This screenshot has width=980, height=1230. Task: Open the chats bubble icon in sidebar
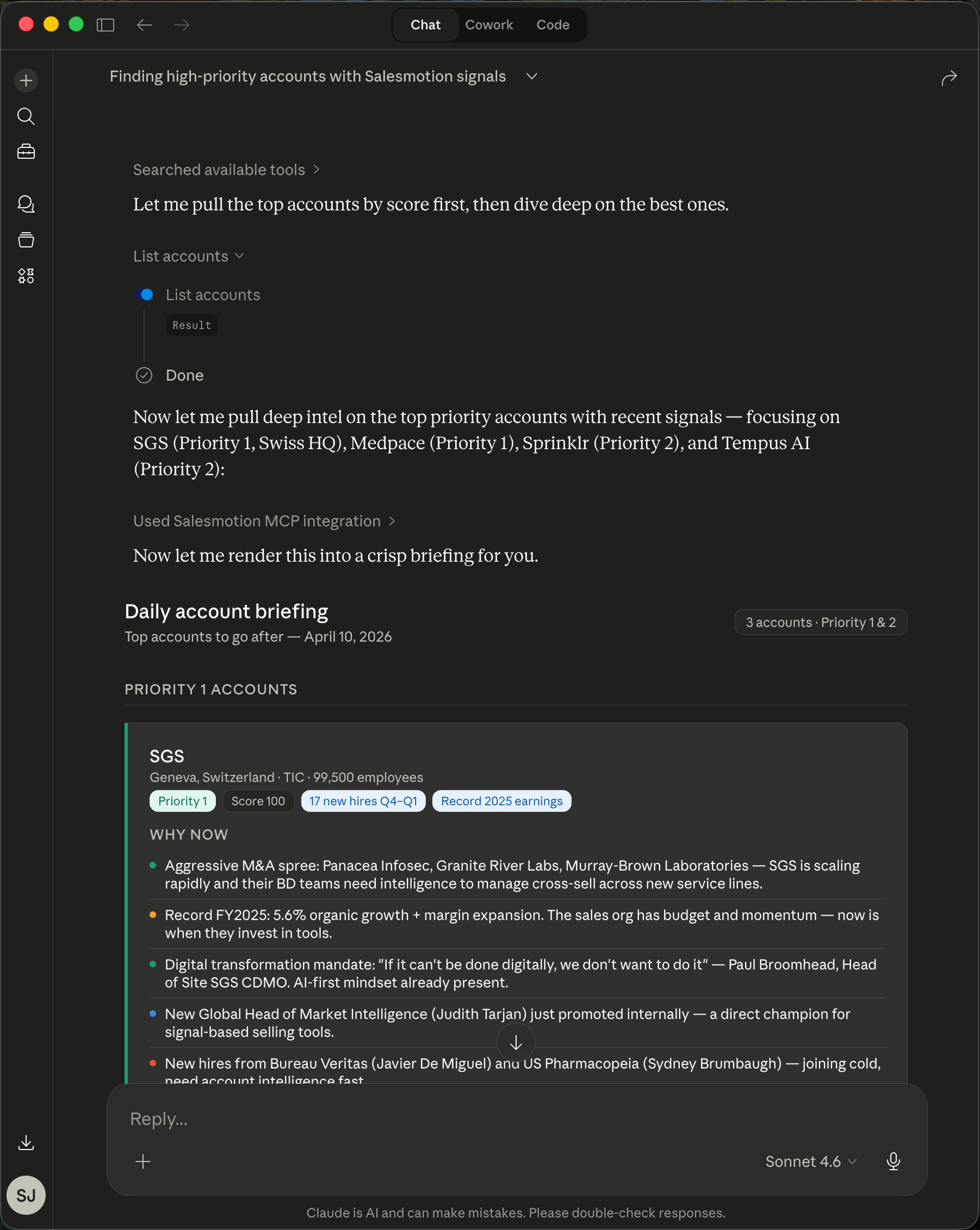(26, 204)
